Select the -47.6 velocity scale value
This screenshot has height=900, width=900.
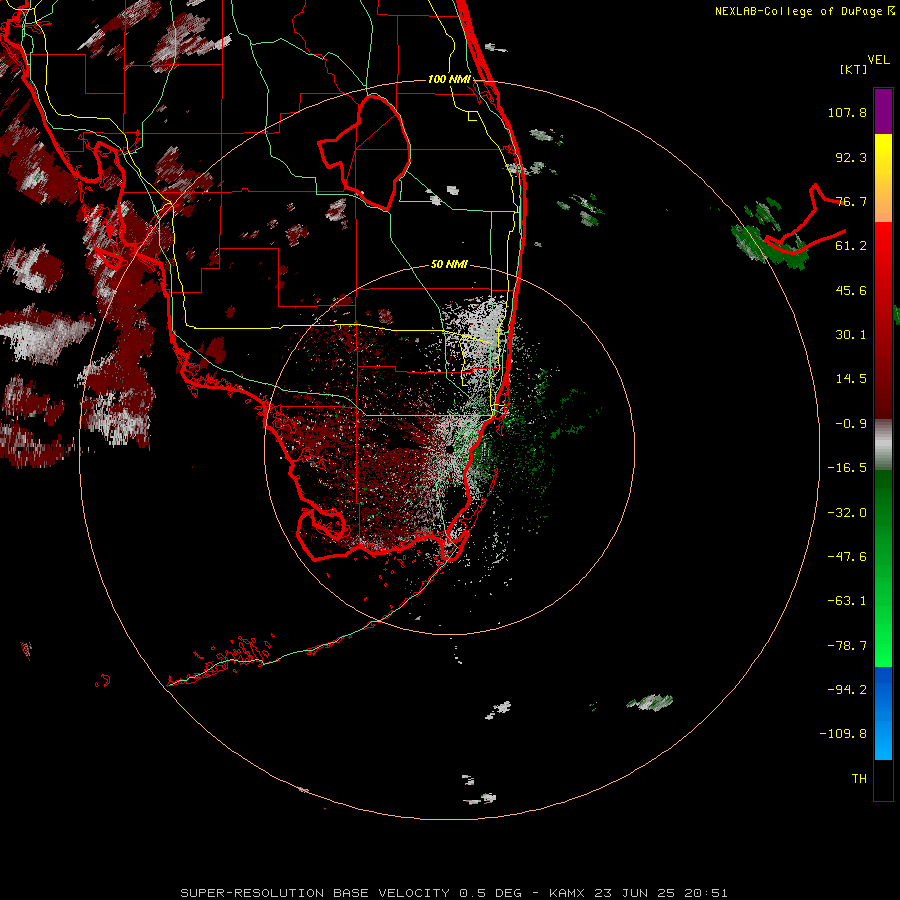(x=847, y=557)
